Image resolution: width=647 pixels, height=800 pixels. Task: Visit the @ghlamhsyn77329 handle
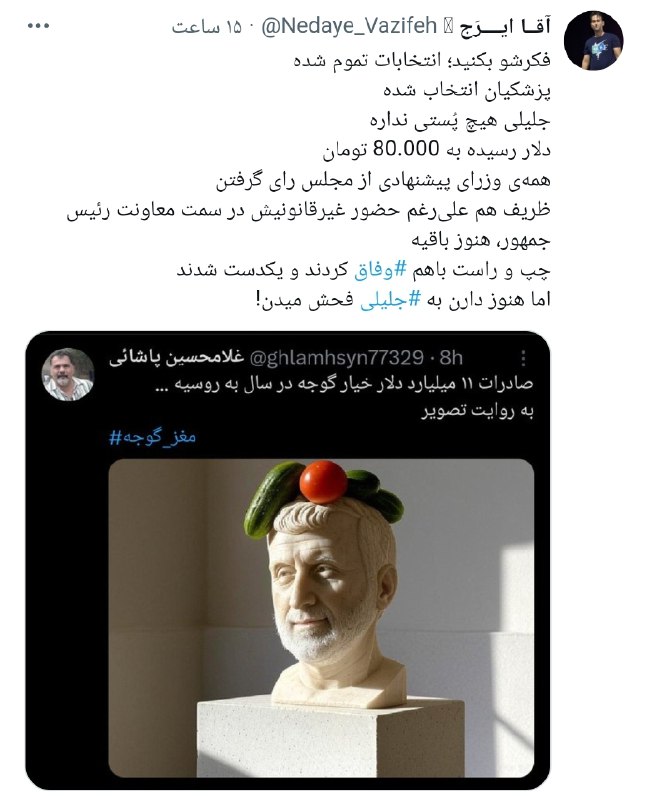click(x=336, y=358)
